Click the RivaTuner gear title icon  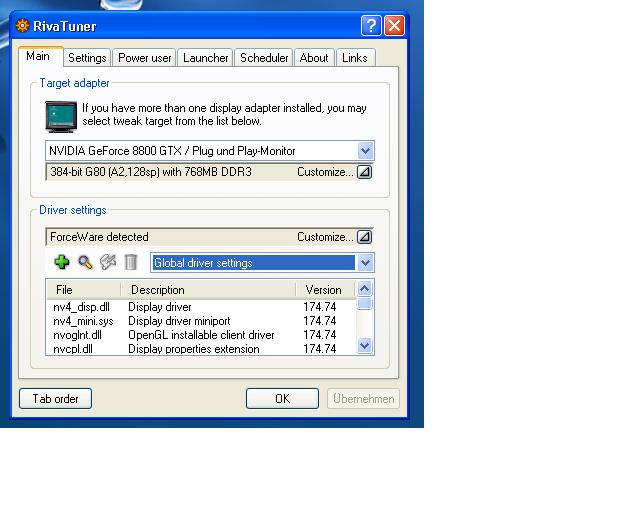coord(22,26)
